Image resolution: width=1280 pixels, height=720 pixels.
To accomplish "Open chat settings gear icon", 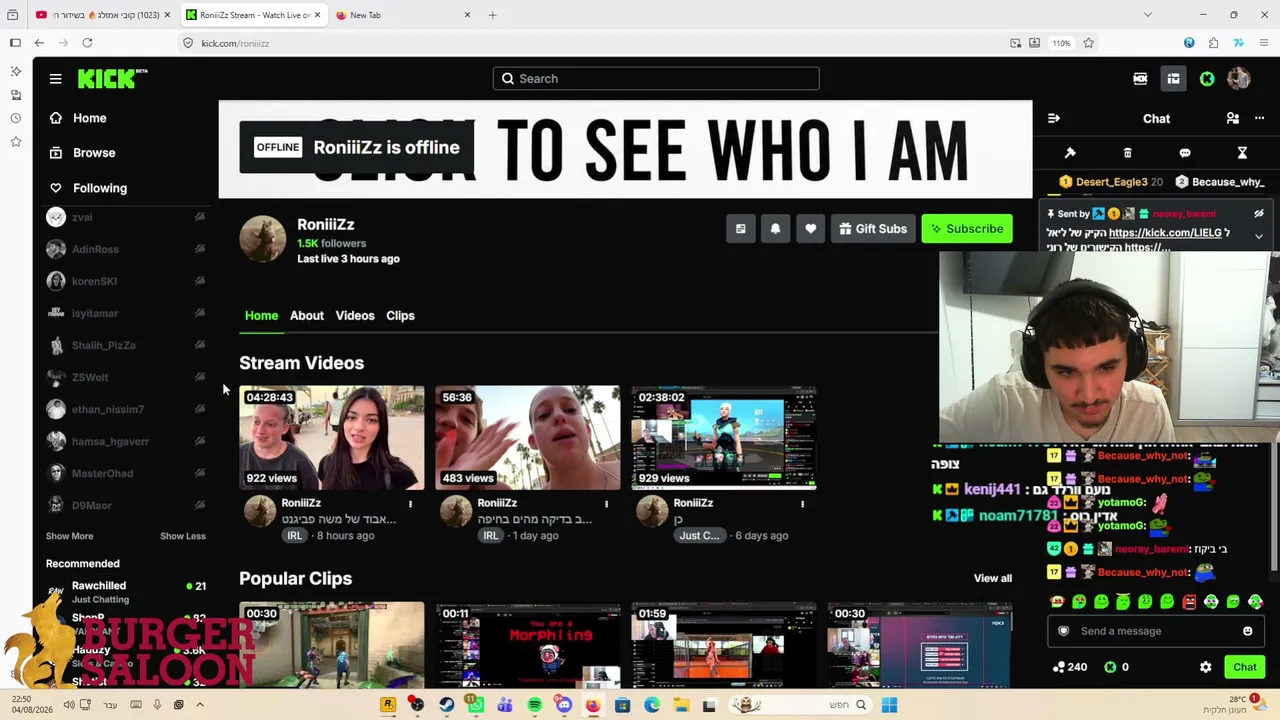I will pos(1205,667).
